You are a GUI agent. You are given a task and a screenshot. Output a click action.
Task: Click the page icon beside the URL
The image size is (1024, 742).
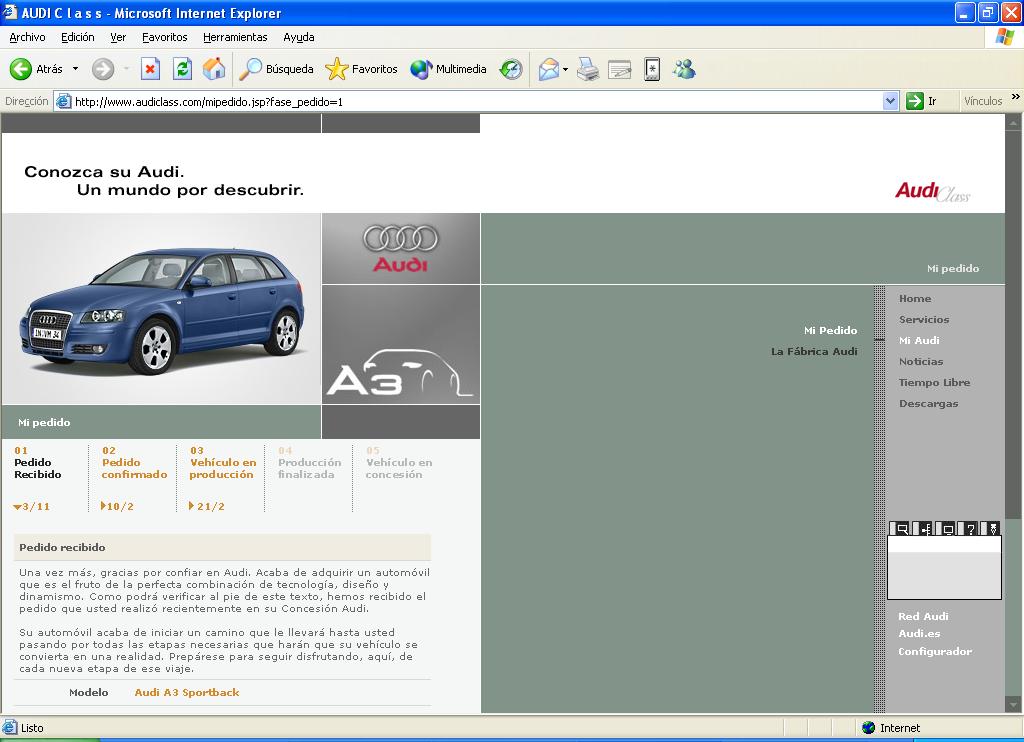coord(63,101)
